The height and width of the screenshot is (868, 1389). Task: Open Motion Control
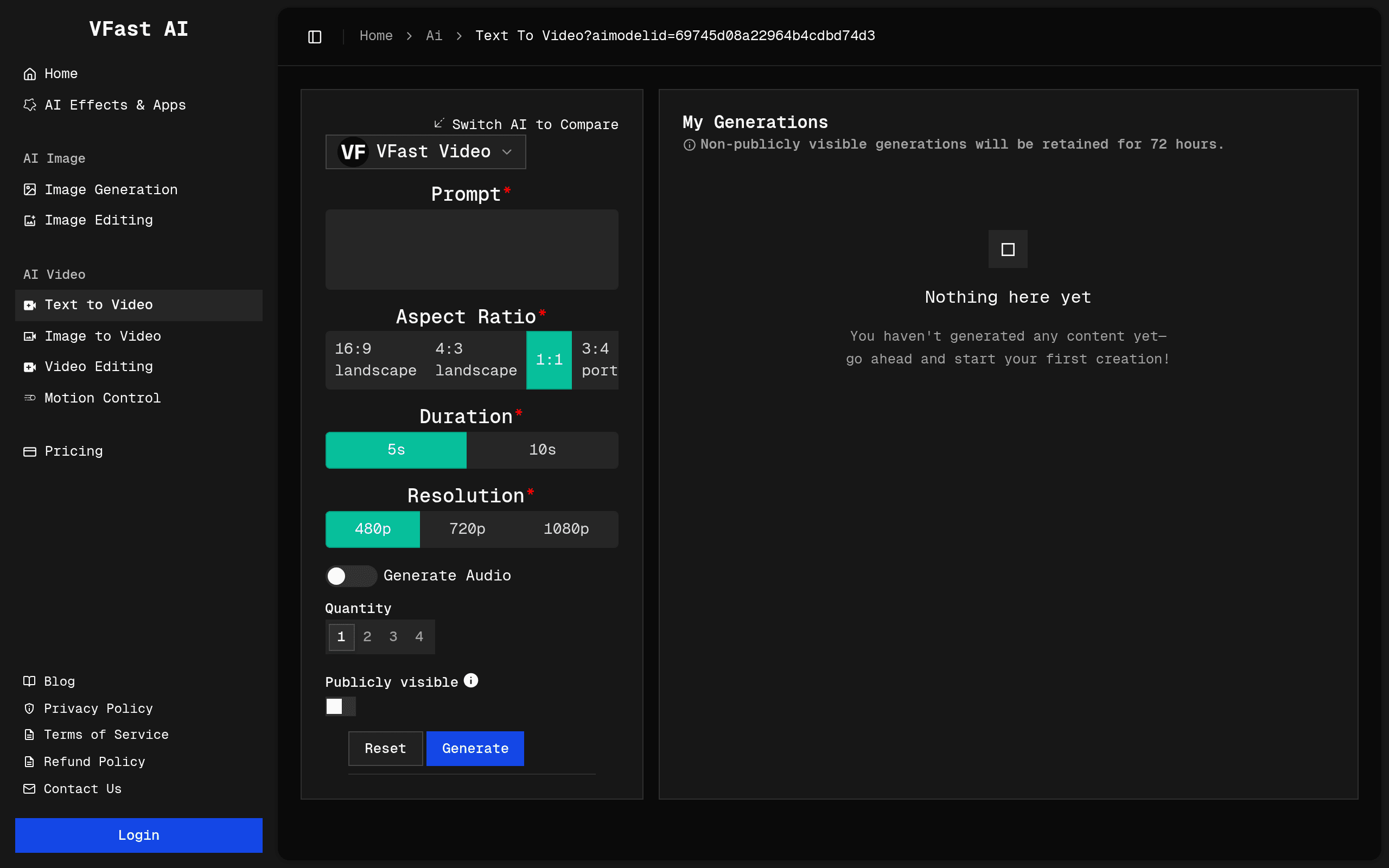click(139, 398)
